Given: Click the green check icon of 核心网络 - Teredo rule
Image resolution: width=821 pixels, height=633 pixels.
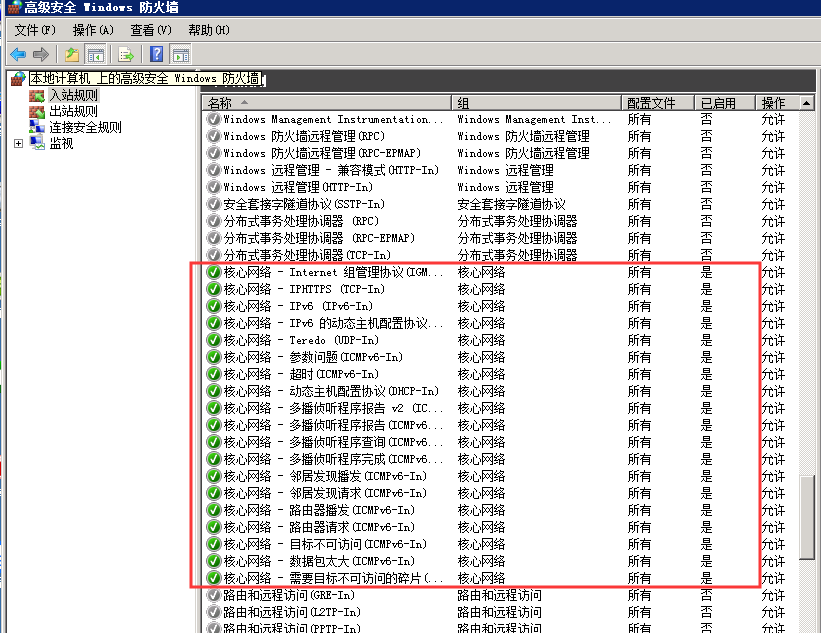Looking at the screenshot, I should 213,340.
